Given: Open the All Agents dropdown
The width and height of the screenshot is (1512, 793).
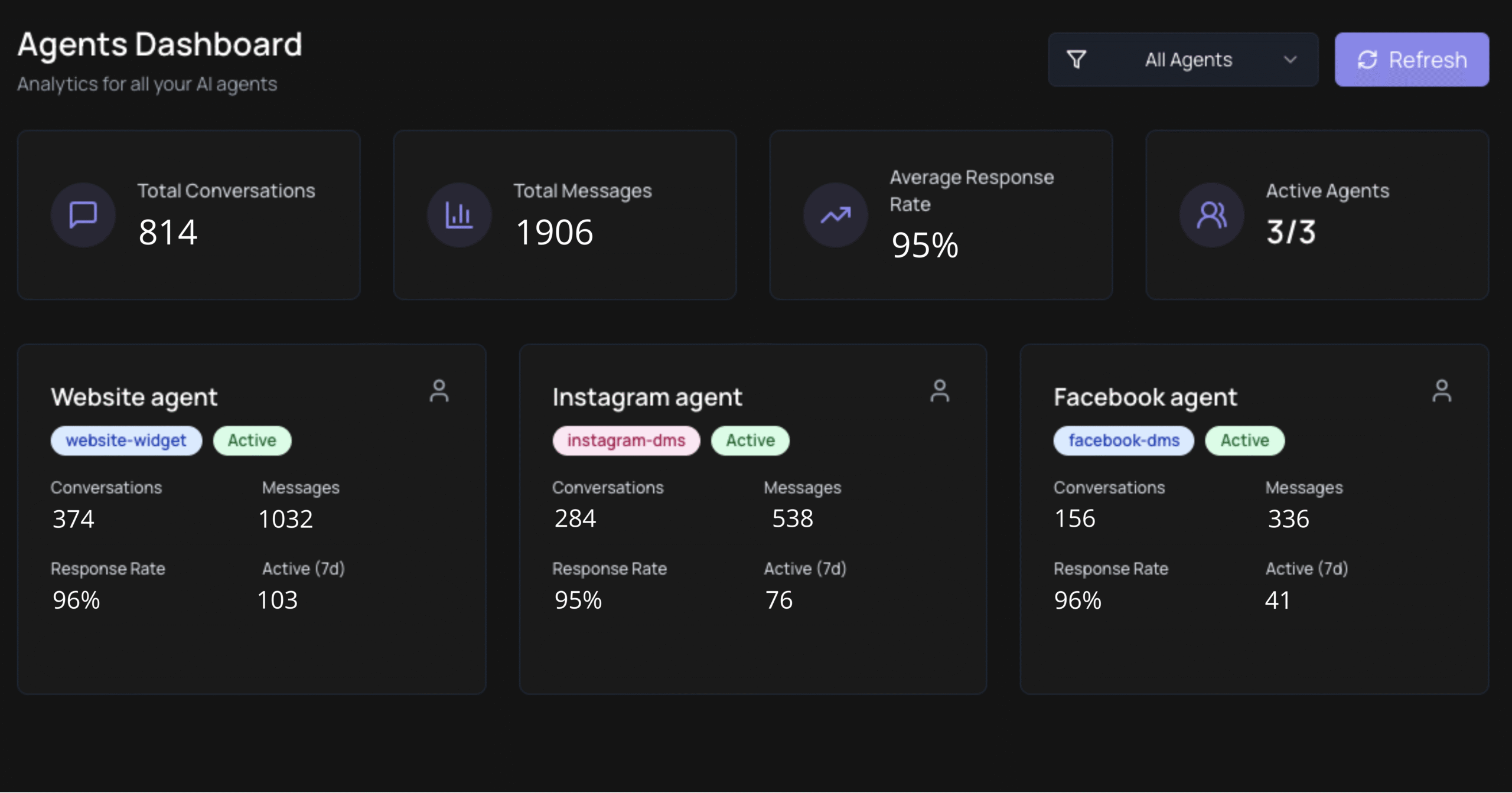Looking at the screenshot, I should [1188, 60].
